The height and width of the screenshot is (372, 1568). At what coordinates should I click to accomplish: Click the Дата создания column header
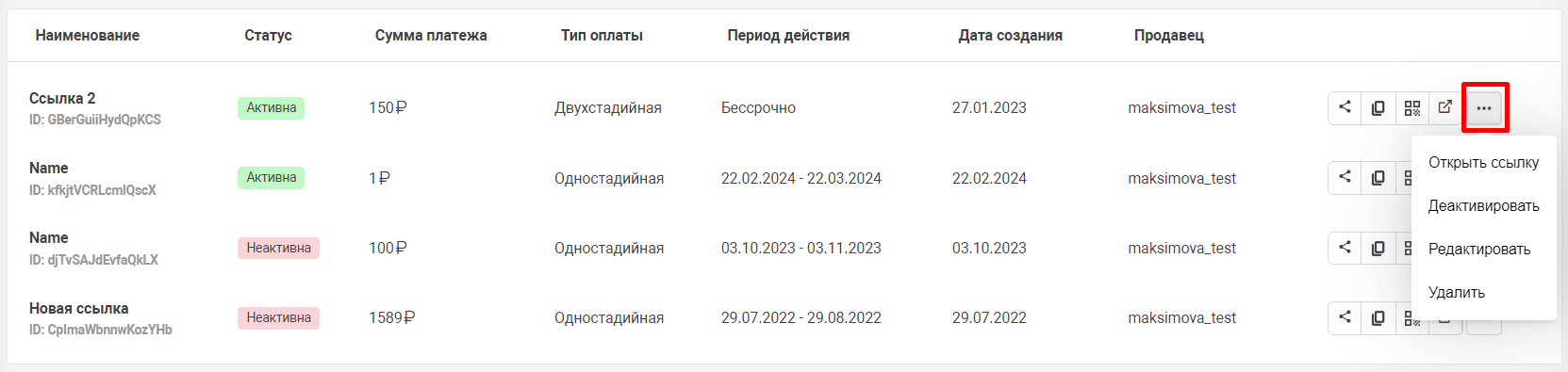1010,35
